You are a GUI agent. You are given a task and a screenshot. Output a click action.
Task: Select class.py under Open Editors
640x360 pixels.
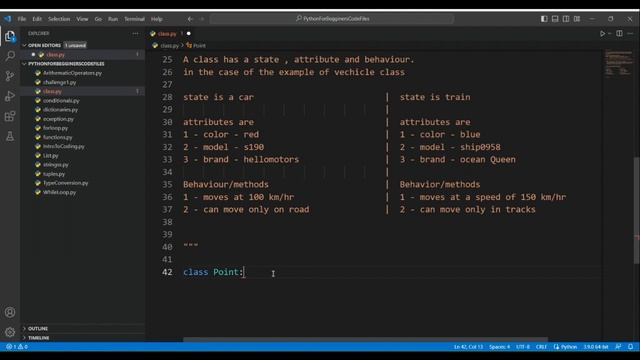coord(56,55)
